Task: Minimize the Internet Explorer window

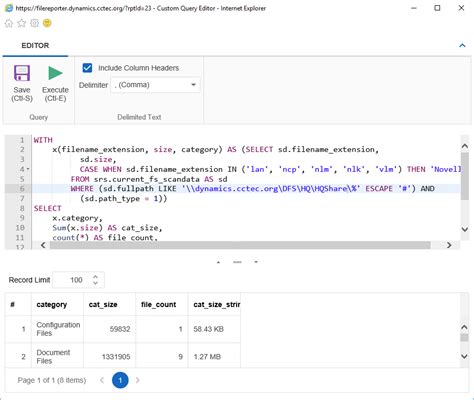Action: (x=414, y=8)
